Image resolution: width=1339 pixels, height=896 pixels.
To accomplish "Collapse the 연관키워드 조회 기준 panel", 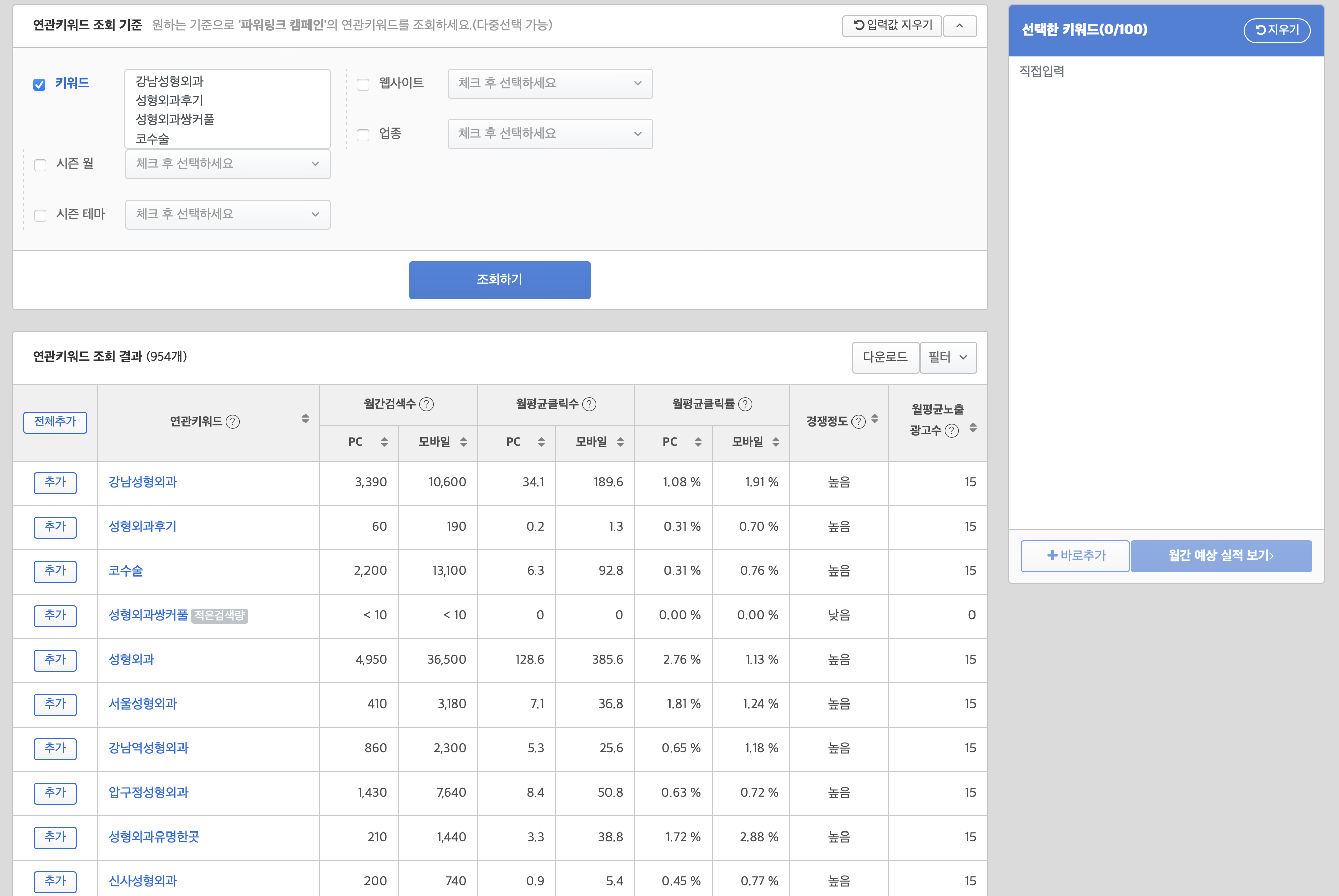I will click(x=959, y=26).
